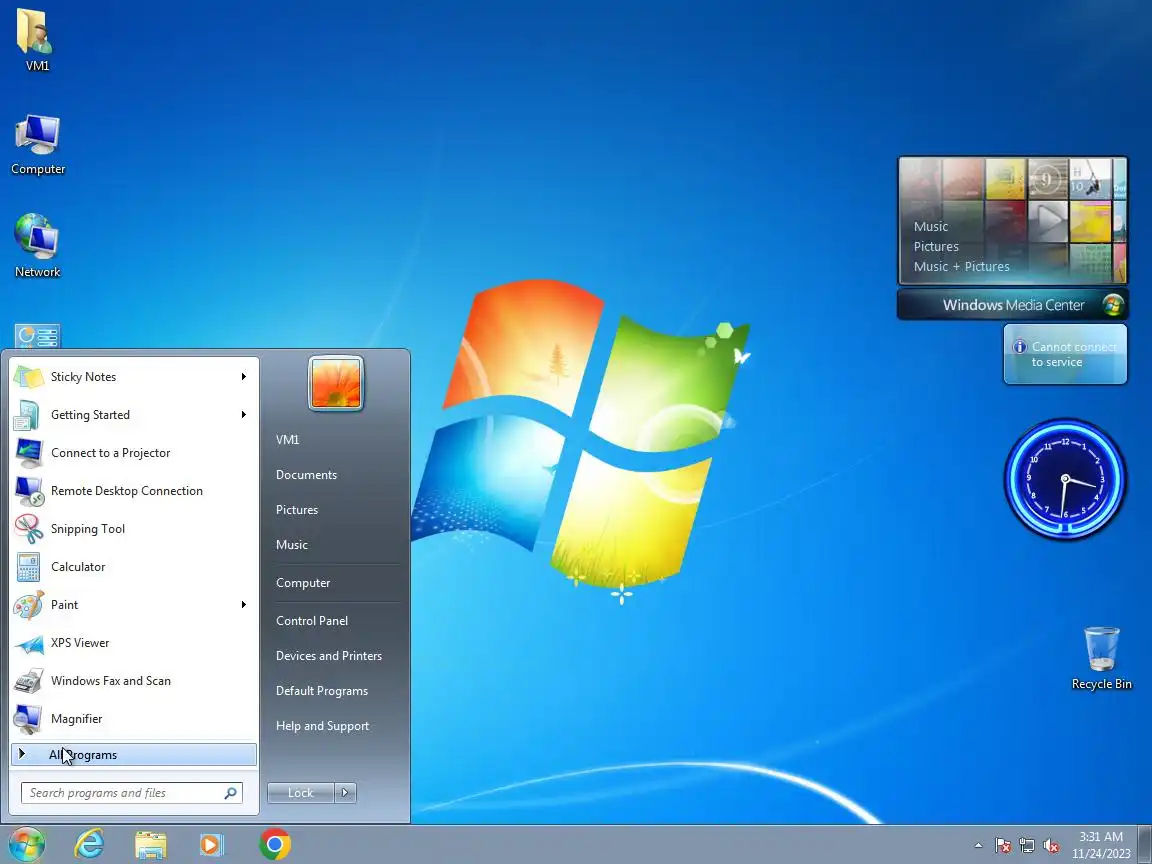
Task: Open Pictures from the Start menu
Action: coord(297,510)
